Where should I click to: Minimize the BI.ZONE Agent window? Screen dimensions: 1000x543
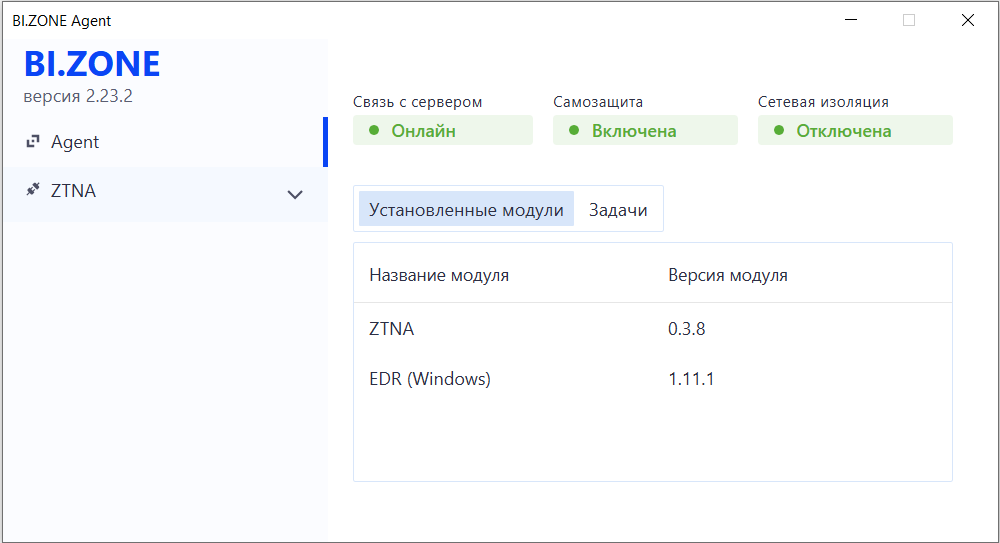pyautogui.click(x=851, y=20)
